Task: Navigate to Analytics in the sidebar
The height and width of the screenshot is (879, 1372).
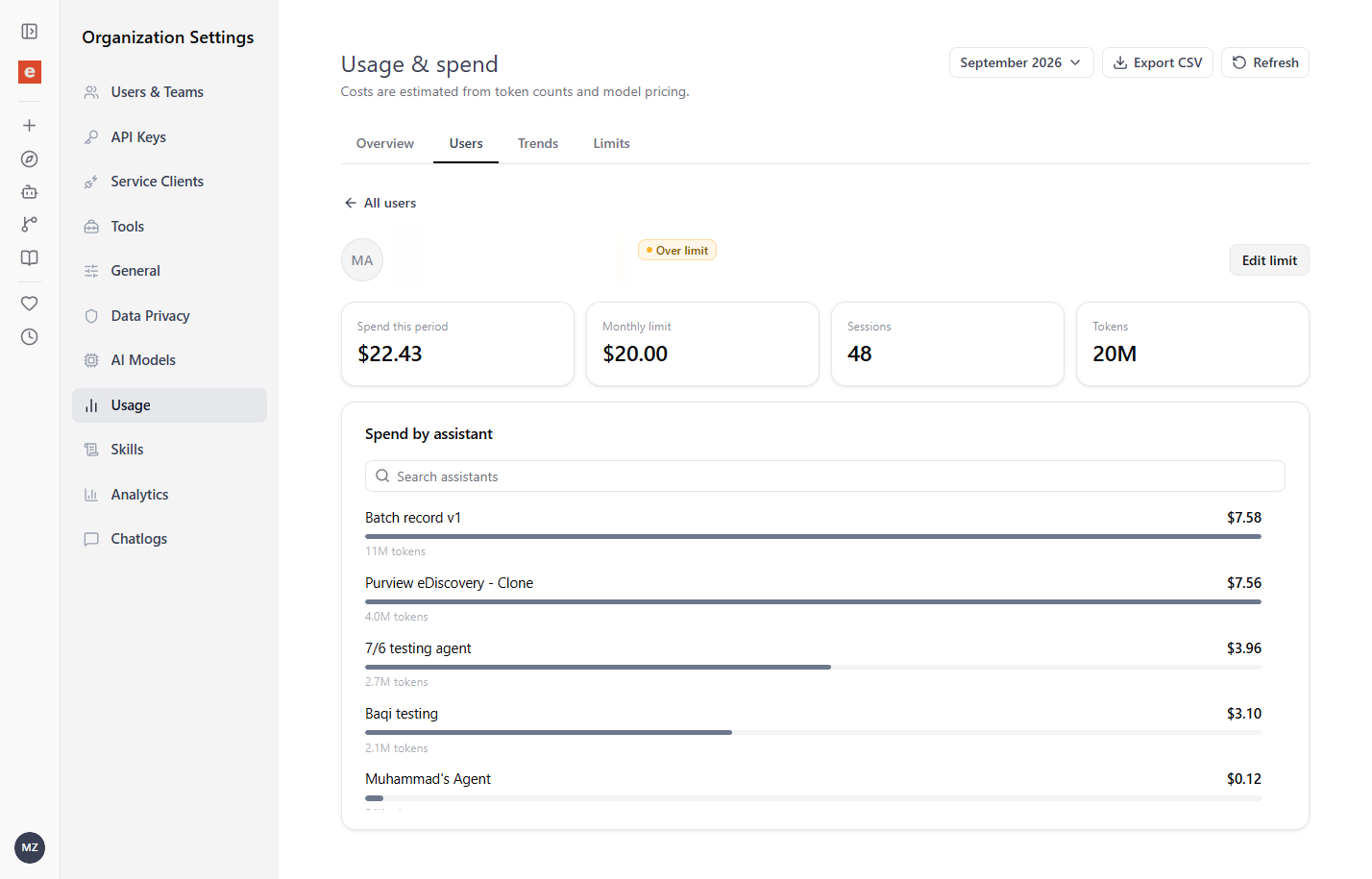Action: (x=169, y=495)
